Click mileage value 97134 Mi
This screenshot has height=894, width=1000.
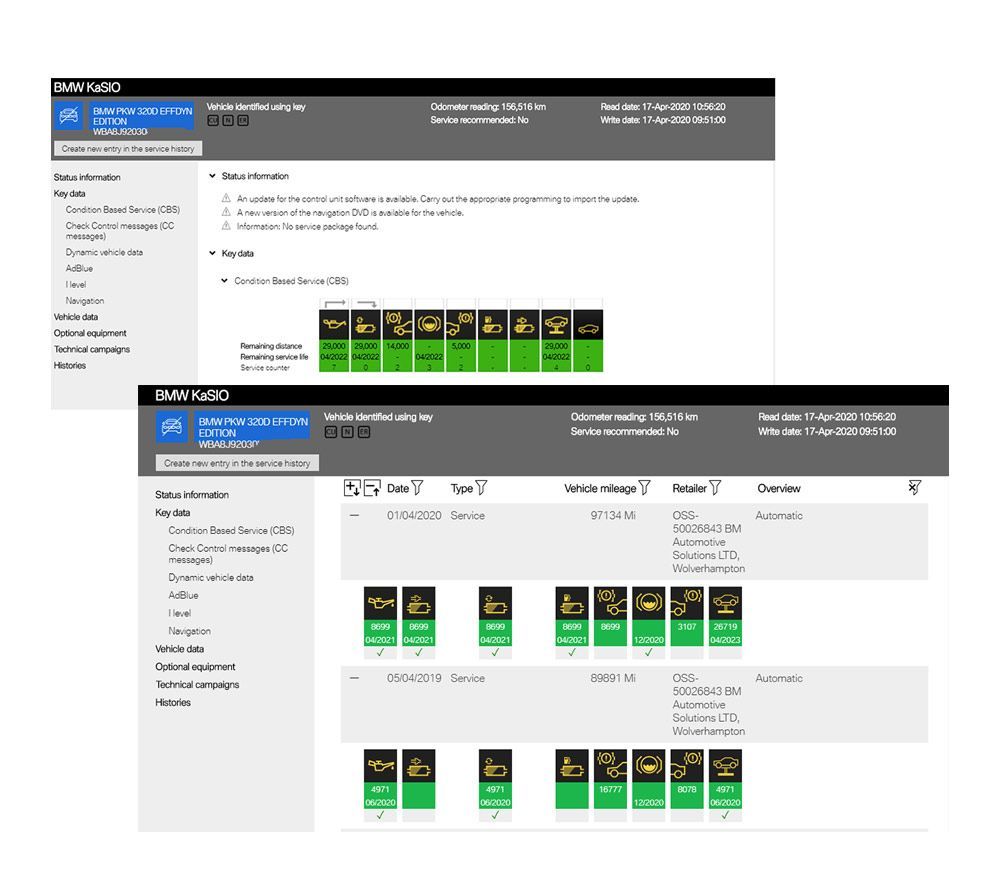(x=613, y=515)
